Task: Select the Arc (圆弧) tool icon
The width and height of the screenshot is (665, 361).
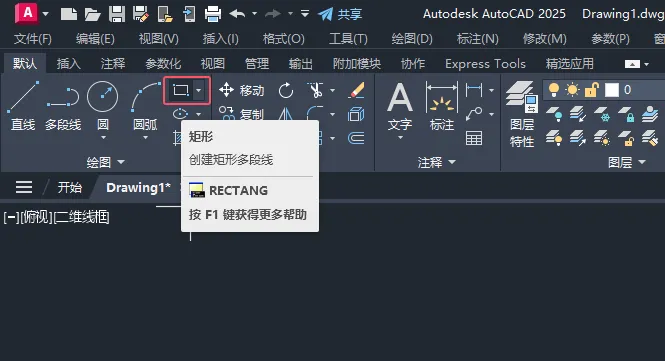Action: (145, 97)
